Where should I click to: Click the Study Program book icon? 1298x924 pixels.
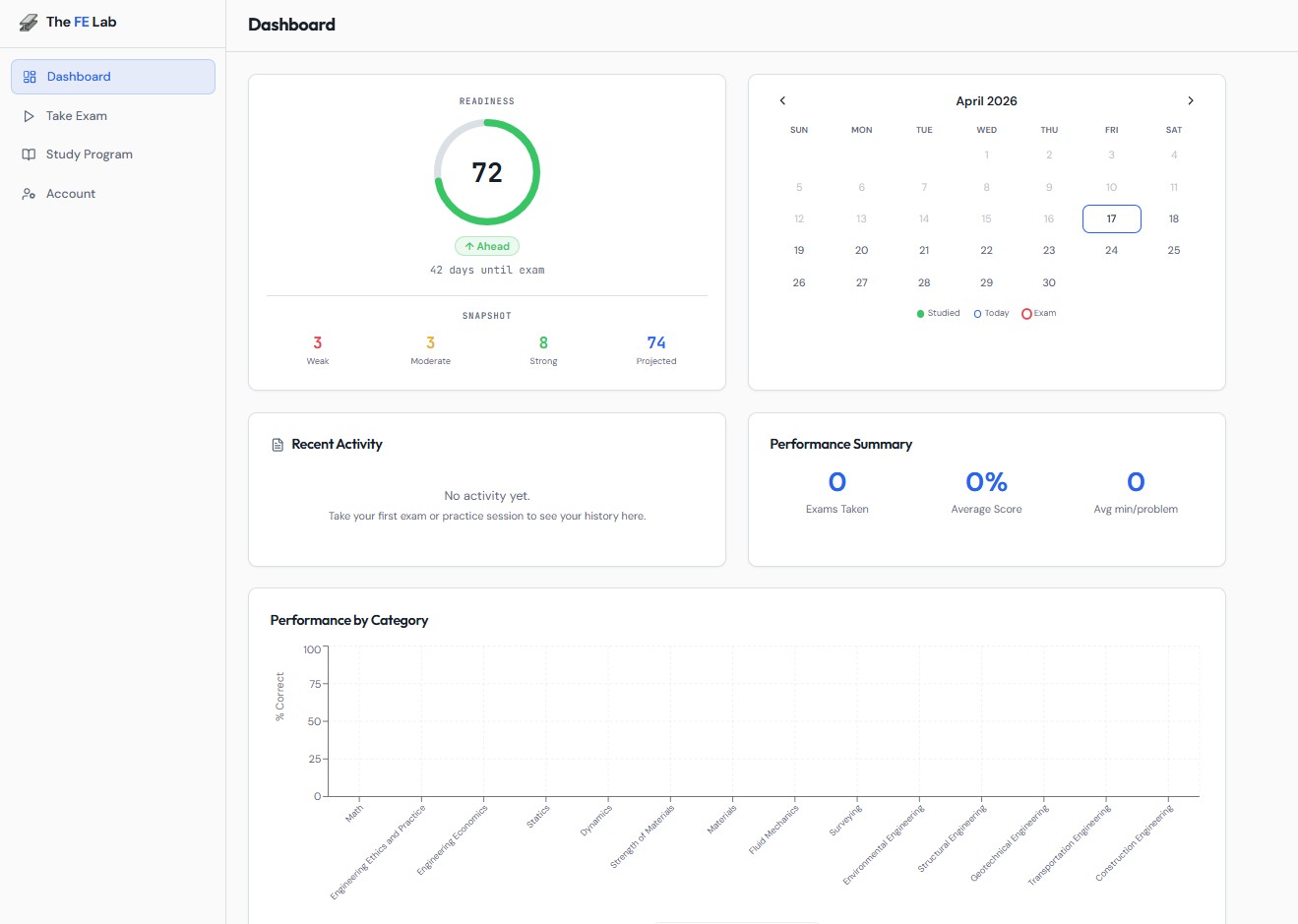29,154
